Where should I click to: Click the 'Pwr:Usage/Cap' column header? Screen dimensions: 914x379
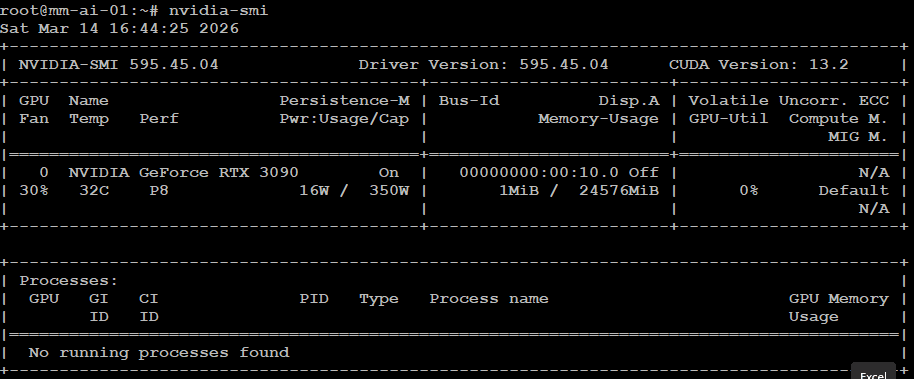point(344,119)
